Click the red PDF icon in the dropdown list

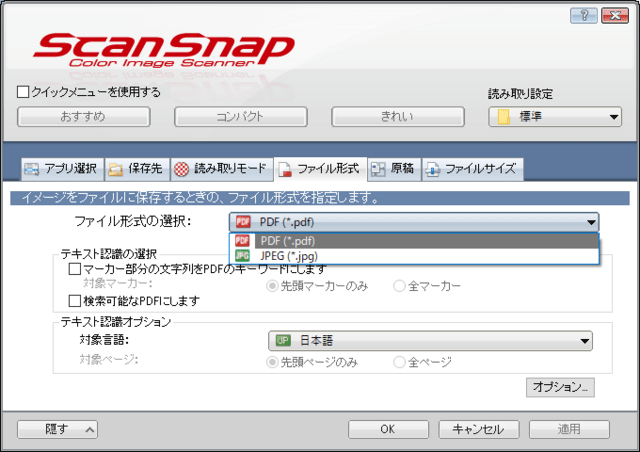(242, 240)
